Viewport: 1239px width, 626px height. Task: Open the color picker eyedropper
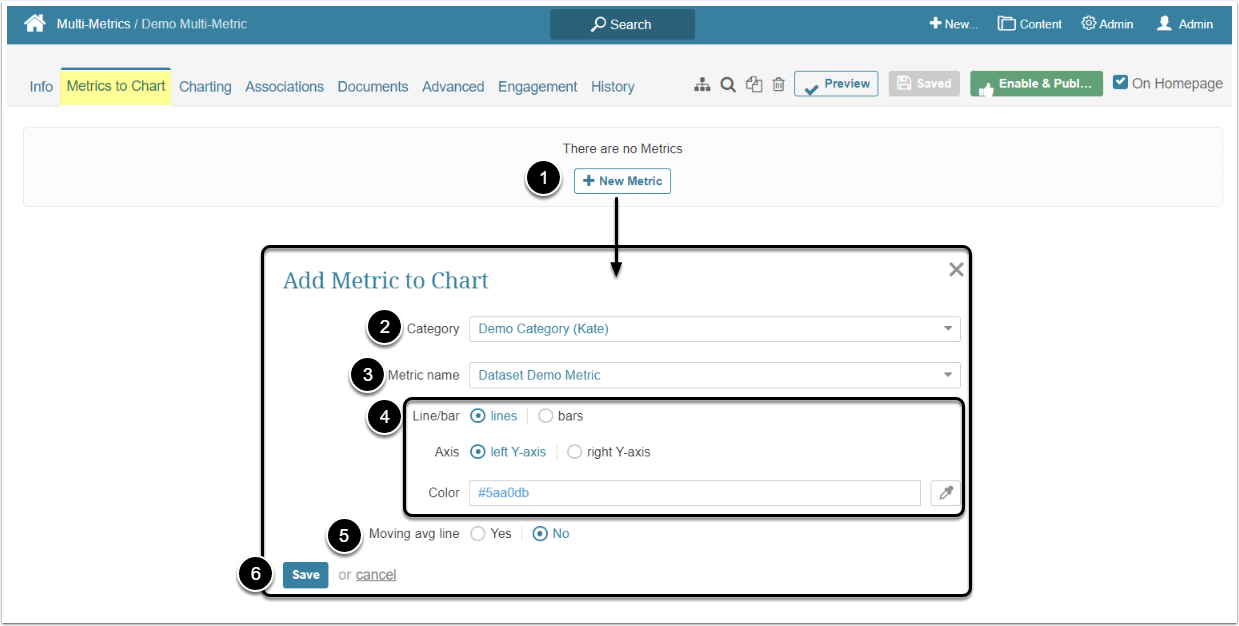pyautogui.click(x=945, y=493)
